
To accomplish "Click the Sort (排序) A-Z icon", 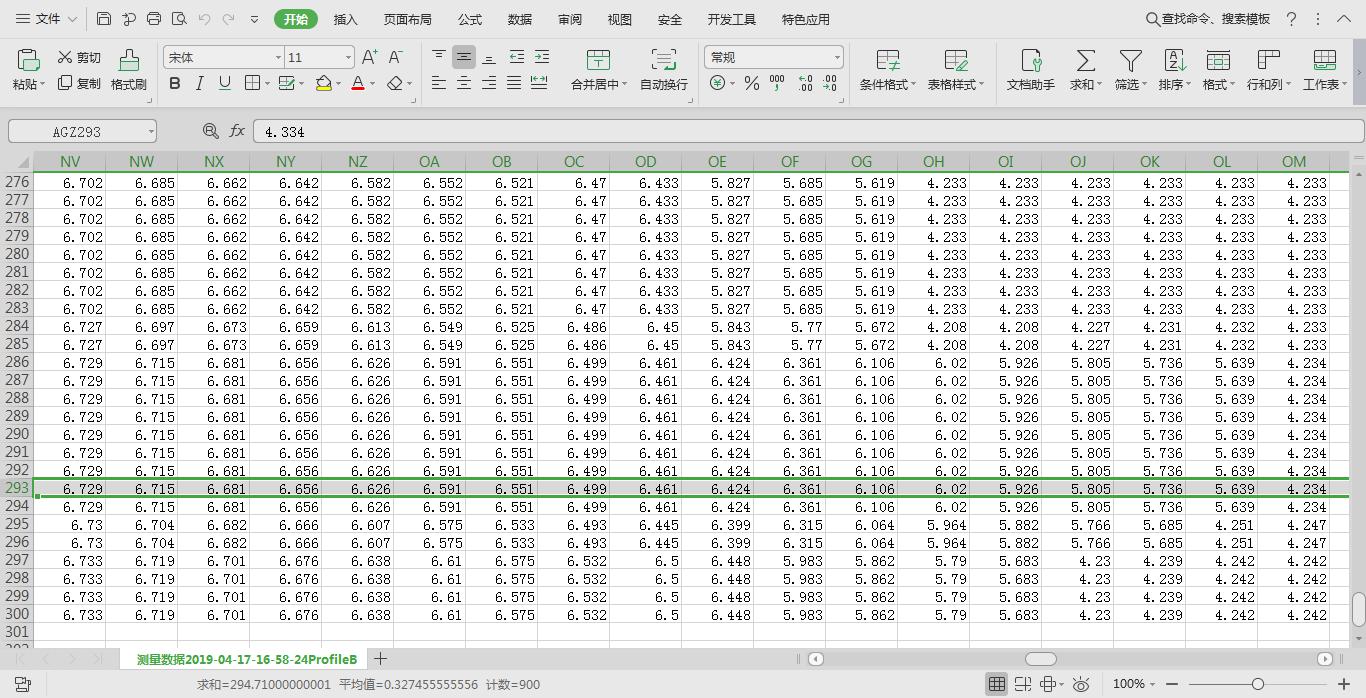I will tap(1174, 61).
